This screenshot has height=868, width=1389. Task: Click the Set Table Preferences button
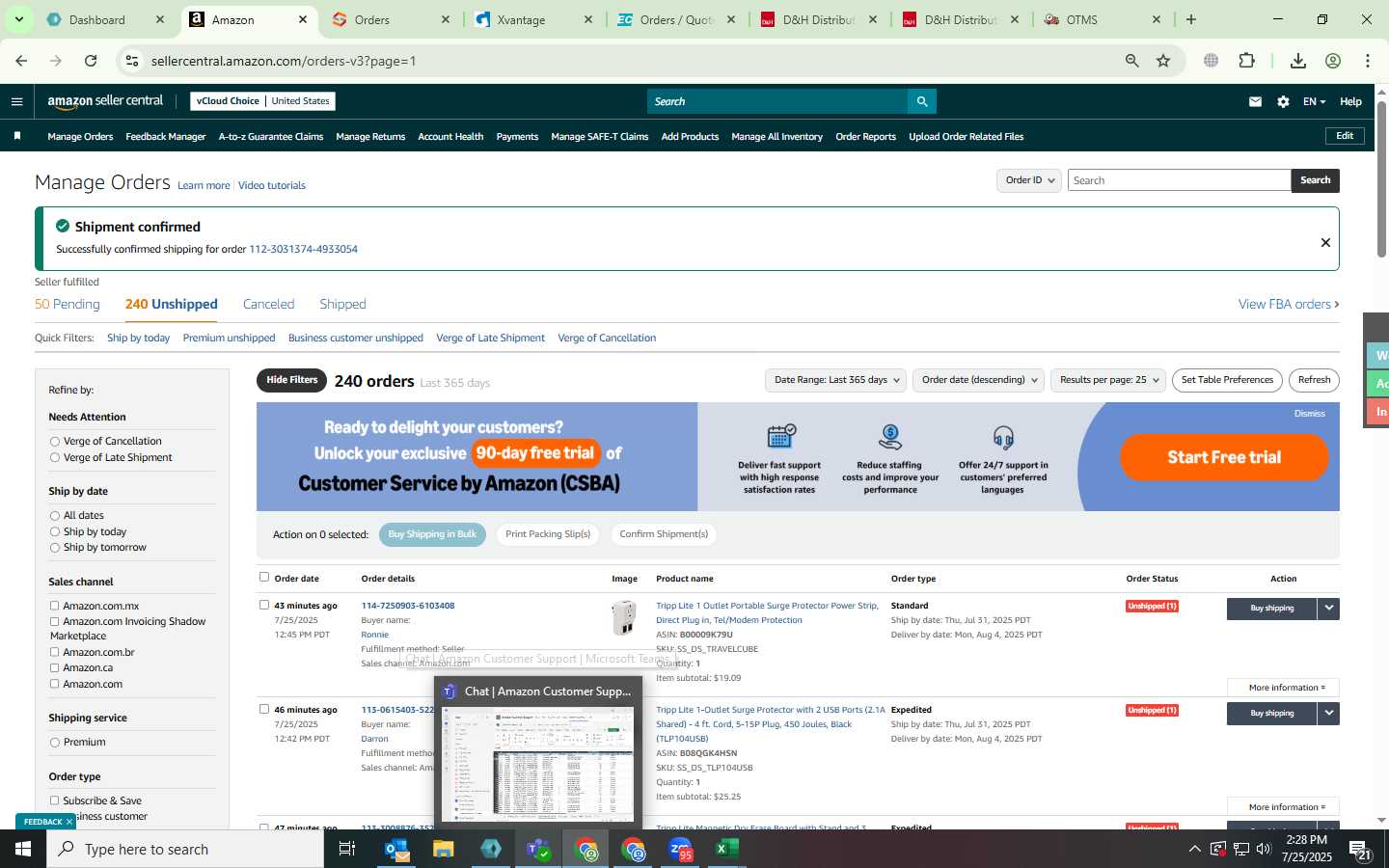(1227, 380)
